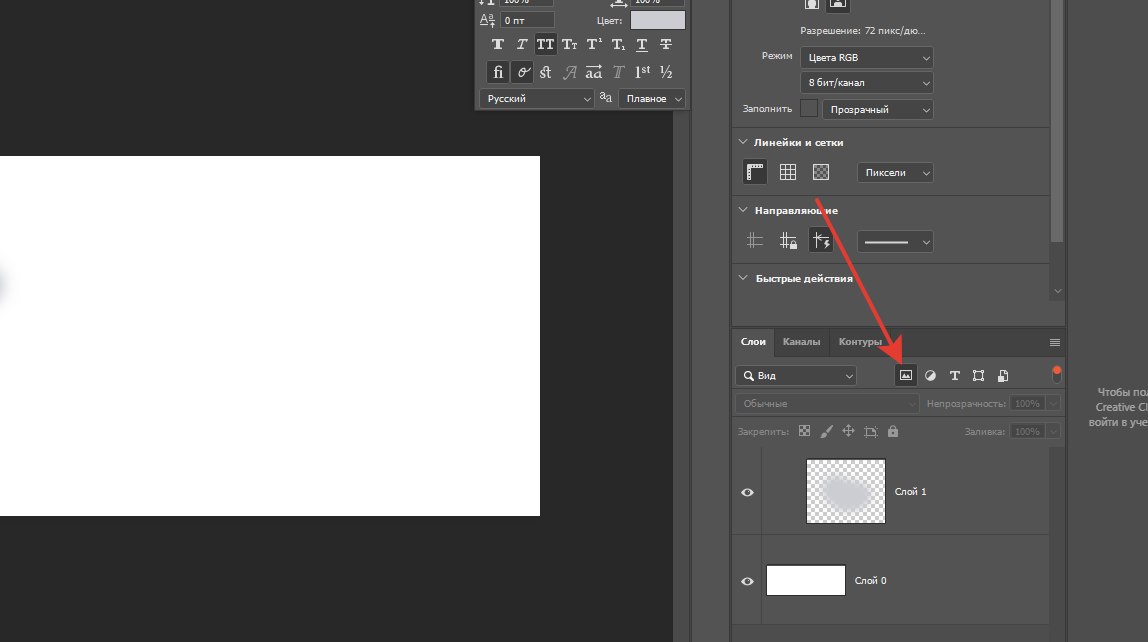1148x642 pixels.
Task: Toggle the smart guides icon
Action: (821, 241)
